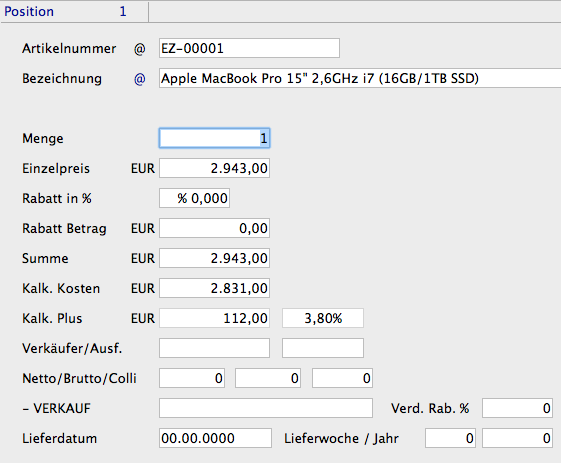This screenshot has width=561, height=463.
Task: Click the 'Kalk. Plus' label
Action: point(52,318)
